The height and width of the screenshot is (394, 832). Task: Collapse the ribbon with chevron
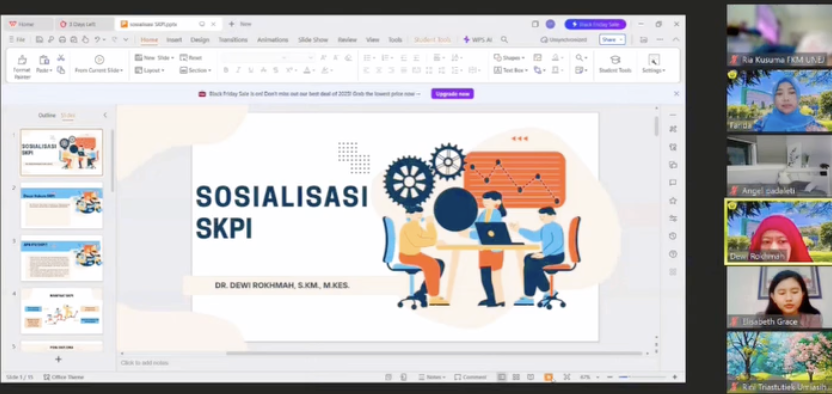(675, 40)
